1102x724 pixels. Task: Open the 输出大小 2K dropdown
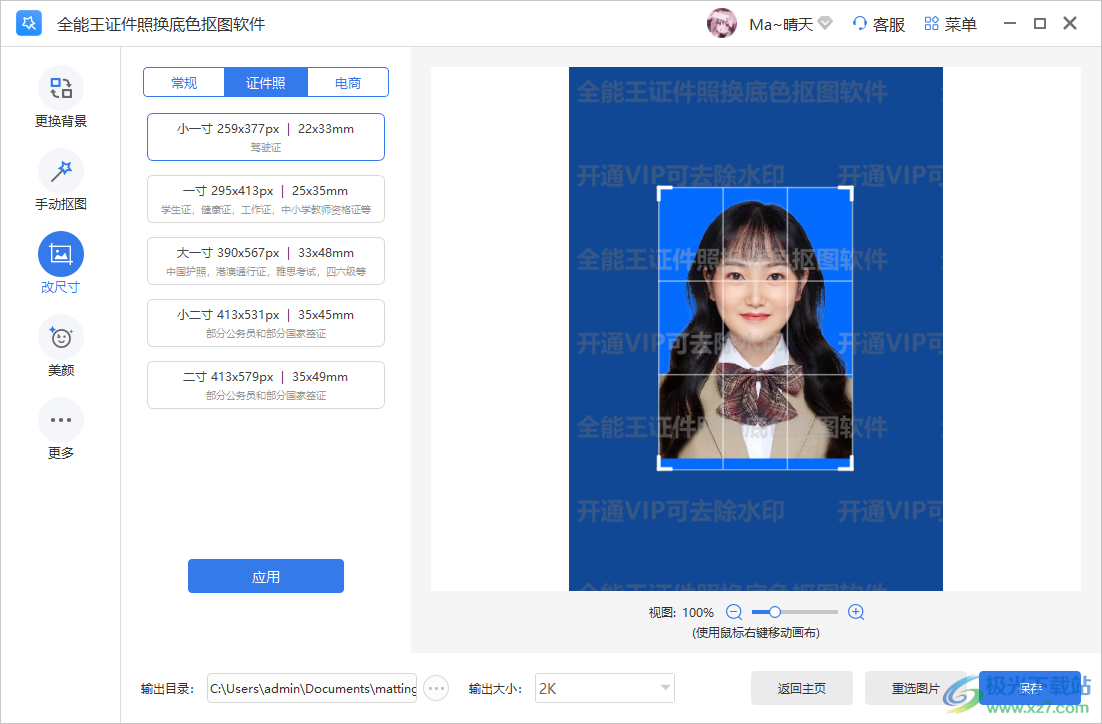point(604,688)
